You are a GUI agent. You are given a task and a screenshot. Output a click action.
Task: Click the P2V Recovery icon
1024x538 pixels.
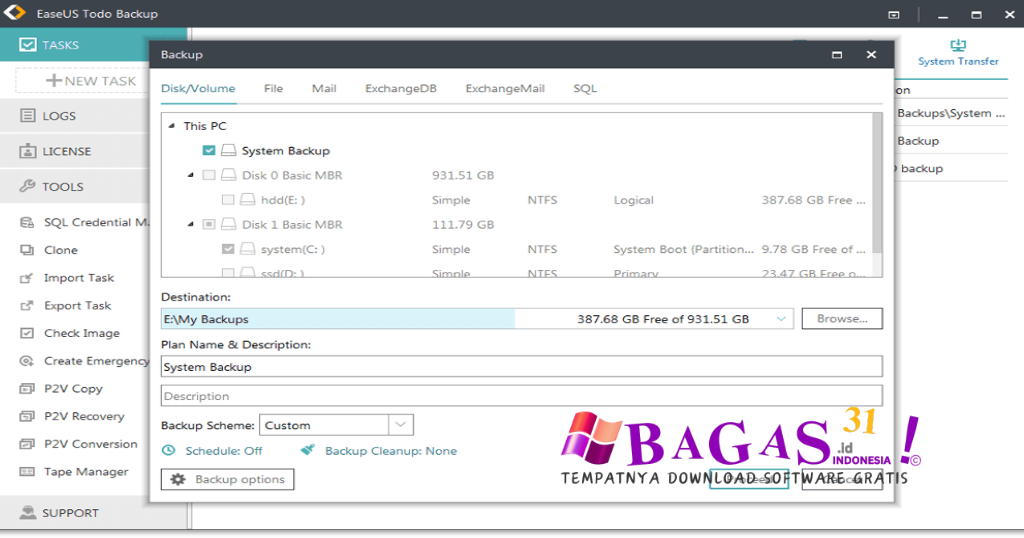point(27,417)
